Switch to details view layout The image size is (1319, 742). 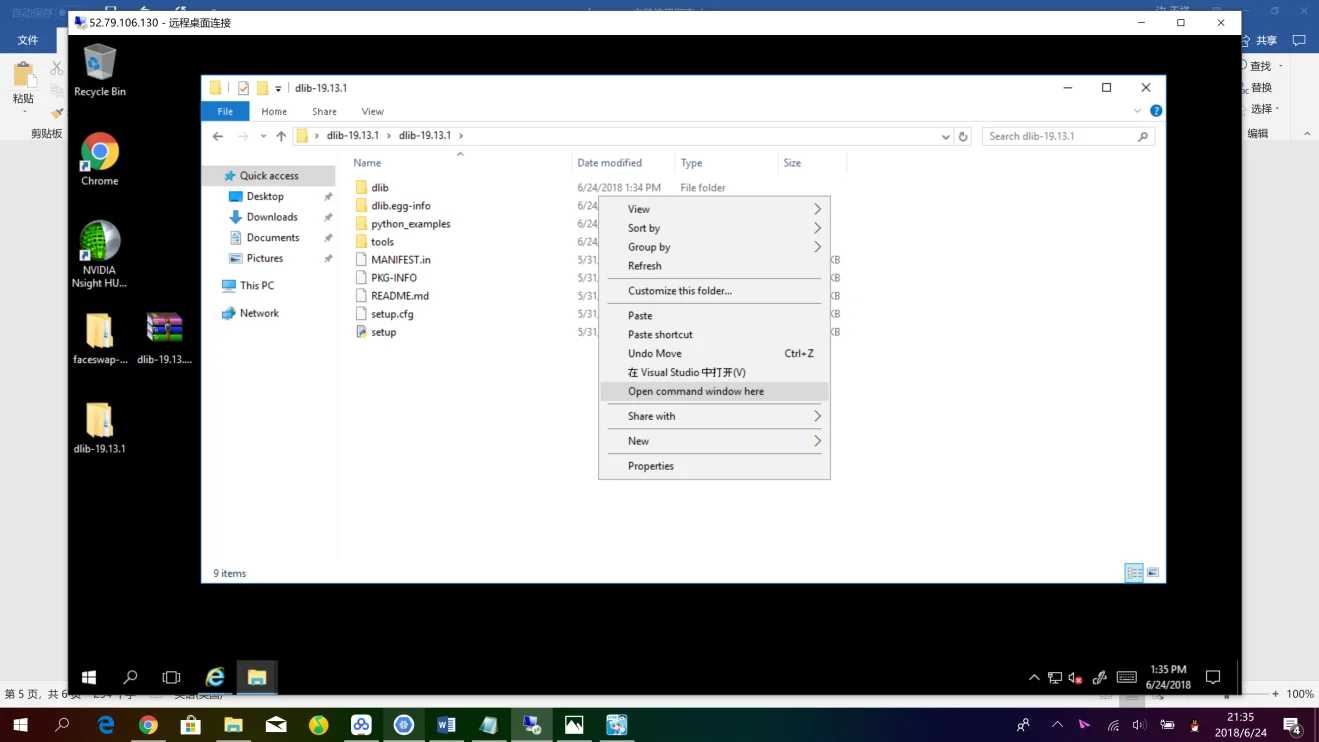(1134, 573)
